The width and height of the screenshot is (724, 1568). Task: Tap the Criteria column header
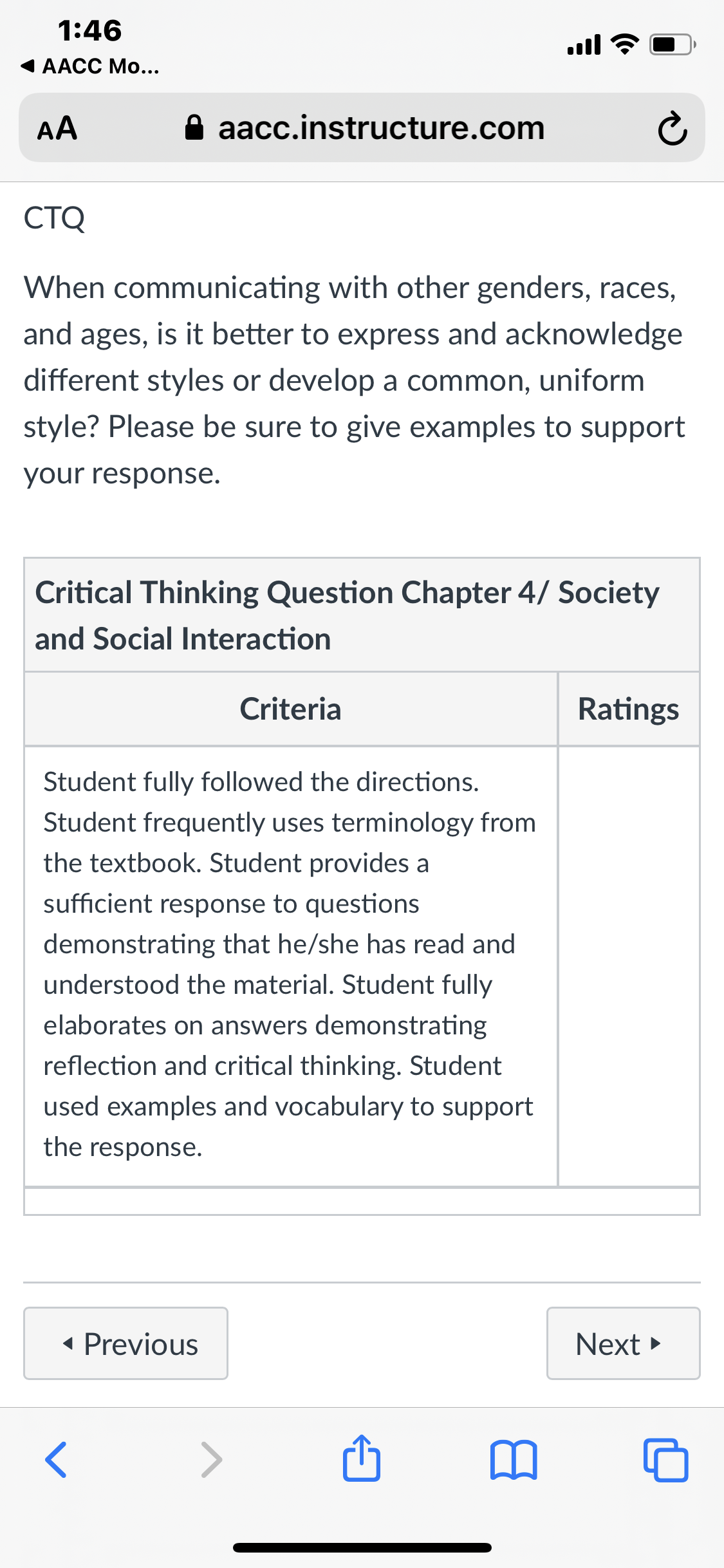click(x=291, y=709)
